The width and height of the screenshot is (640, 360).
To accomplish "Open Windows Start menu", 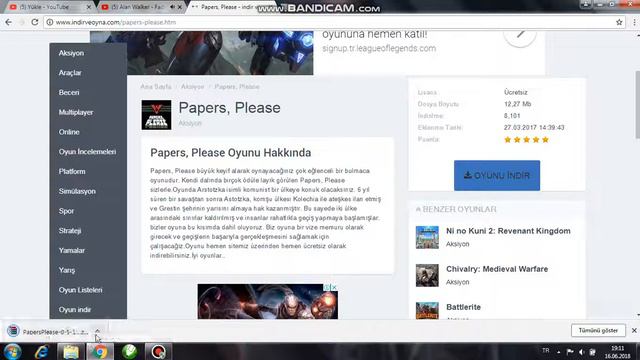I will (12, 351).
